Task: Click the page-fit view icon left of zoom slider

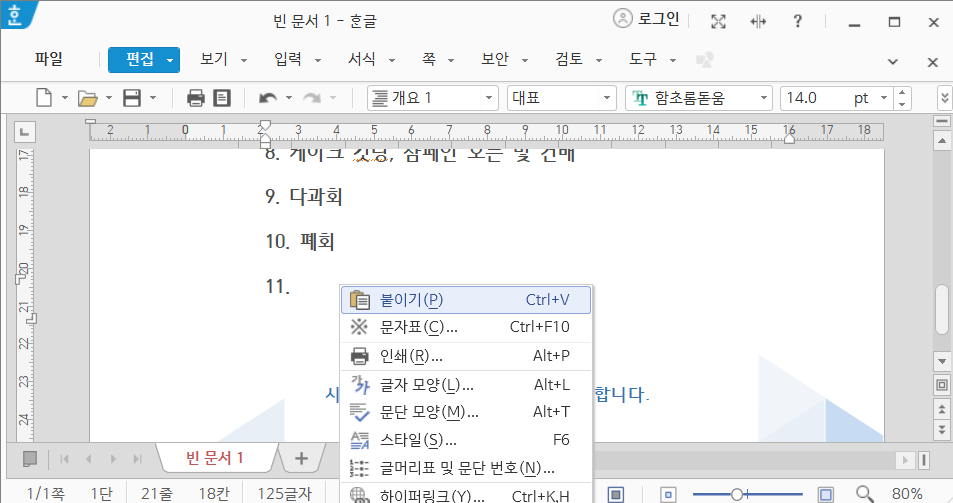Action: click(668, 494)
